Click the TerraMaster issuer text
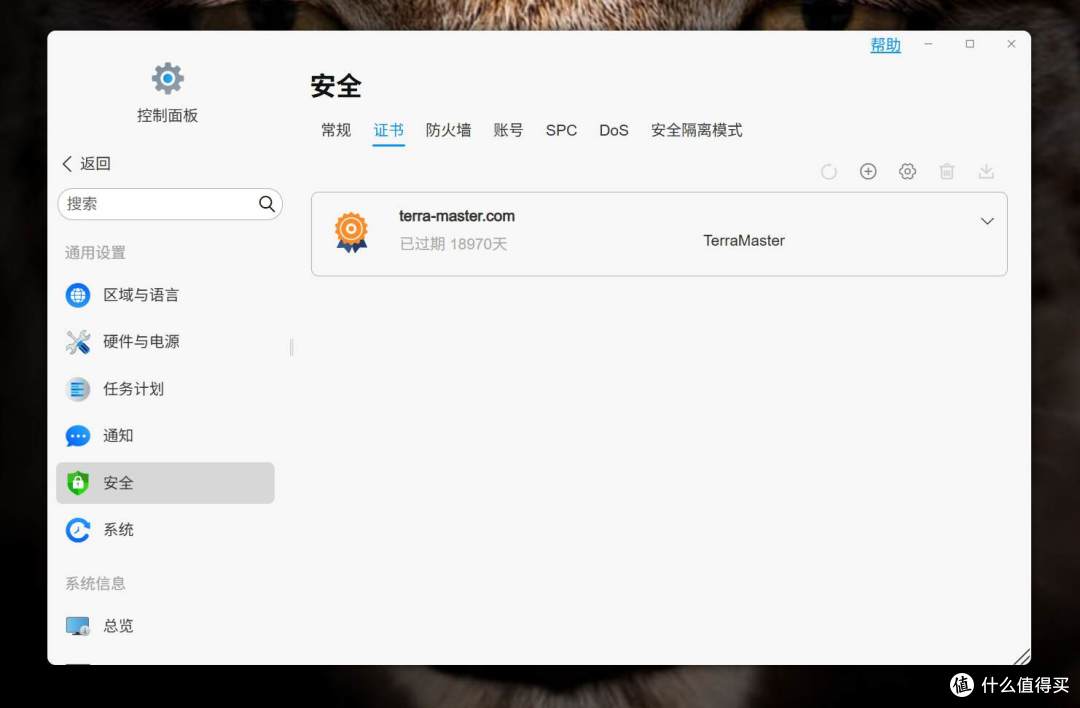The width and height of the screenshot is (1080, 708). 744,241
